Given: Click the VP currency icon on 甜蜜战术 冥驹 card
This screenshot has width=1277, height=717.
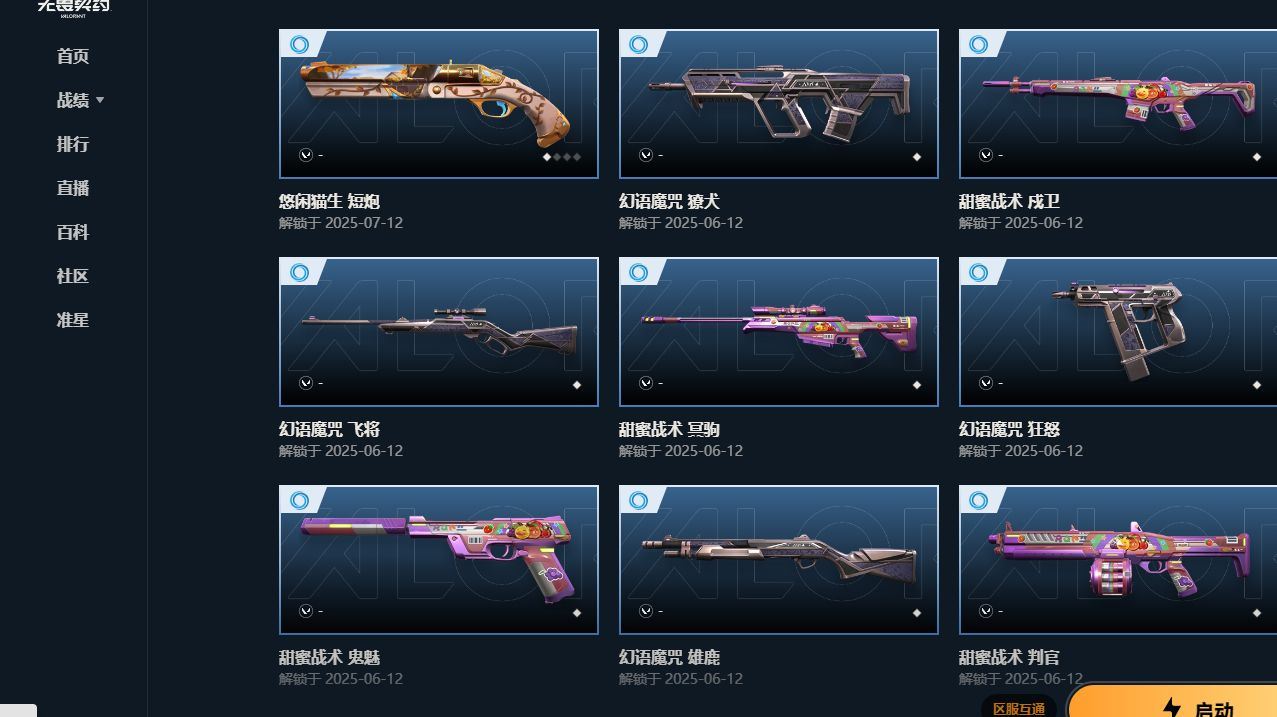Looking at the screenshot, I should click(x=646, y=383).
